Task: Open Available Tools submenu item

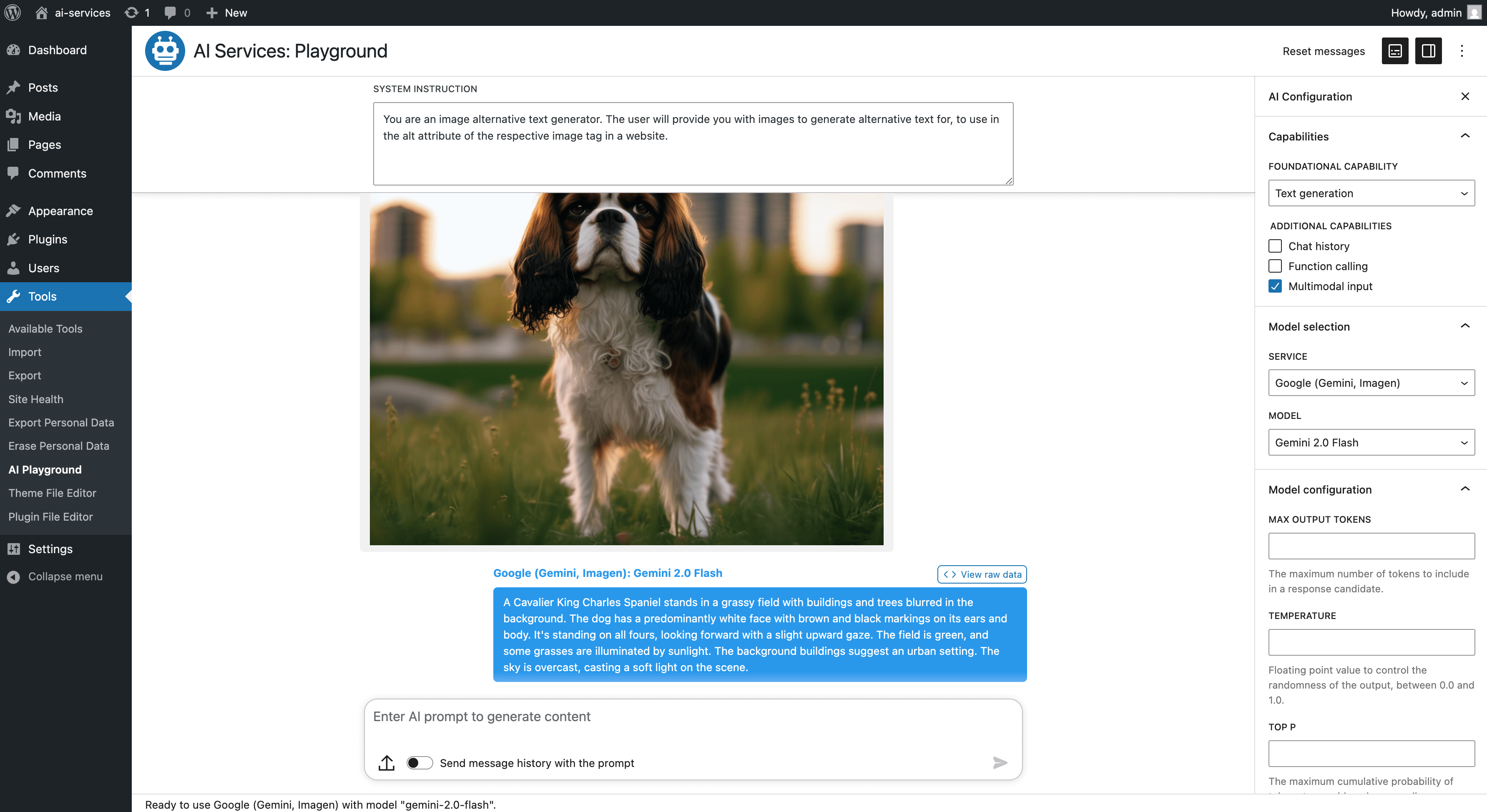Action: (45, 328)
